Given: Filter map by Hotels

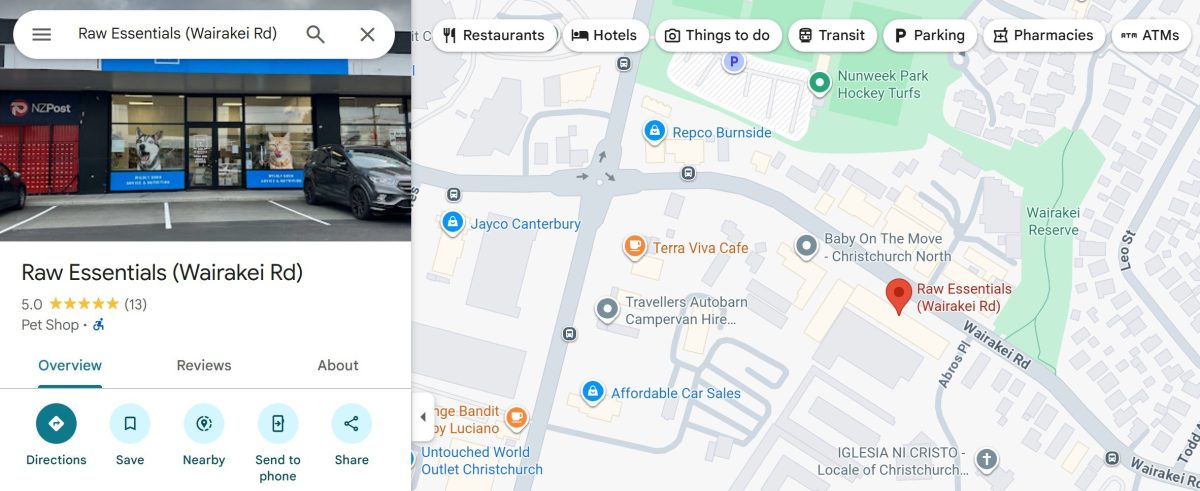Looking at the screenshot, I should click(604, 35).
